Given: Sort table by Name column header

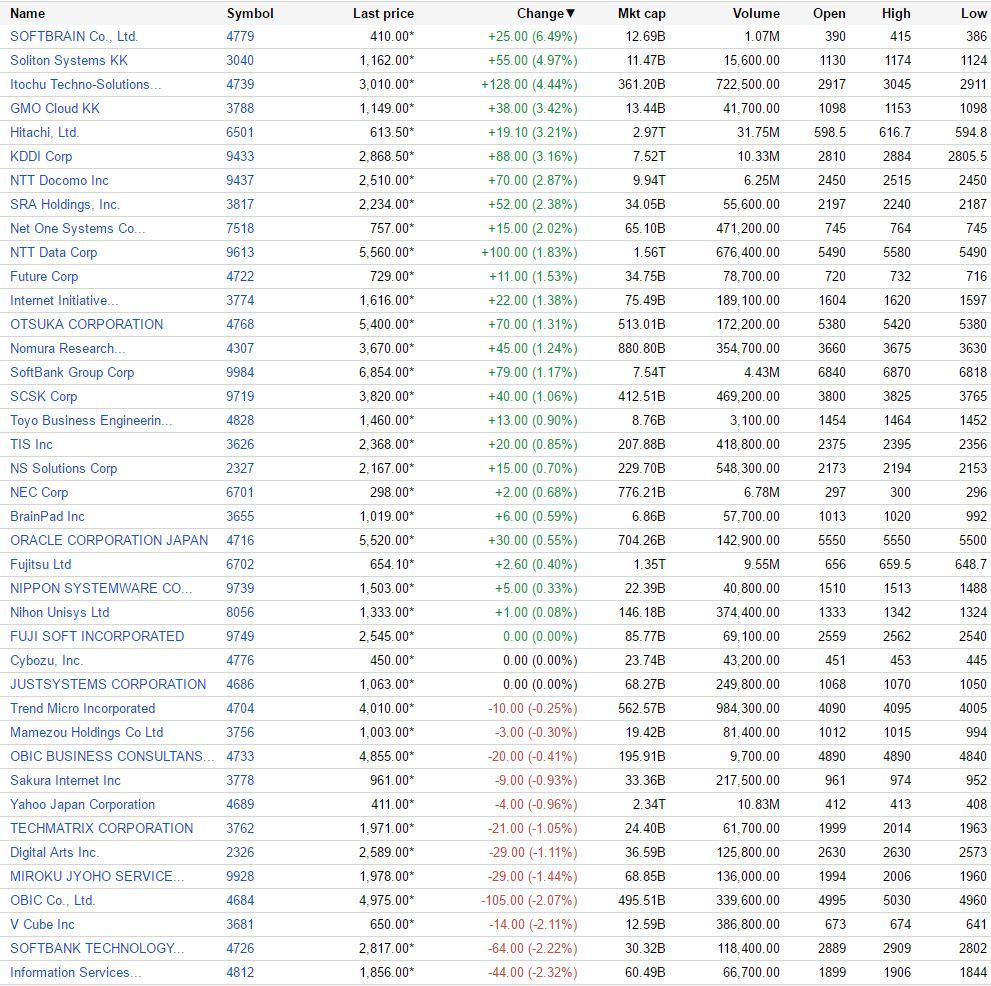Looking at the screenshot, I should click(27, 13).
